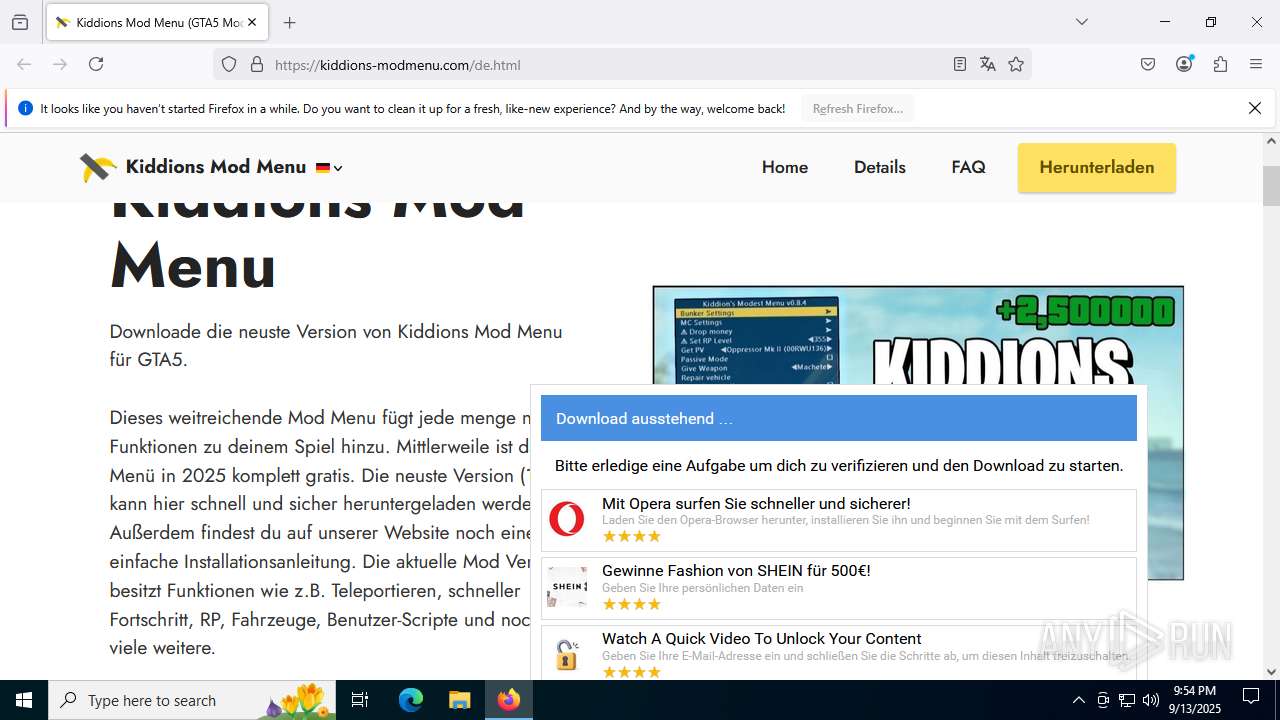Select Watch A Quick Video offer
Screen dimensions: 1280x720
838,653
